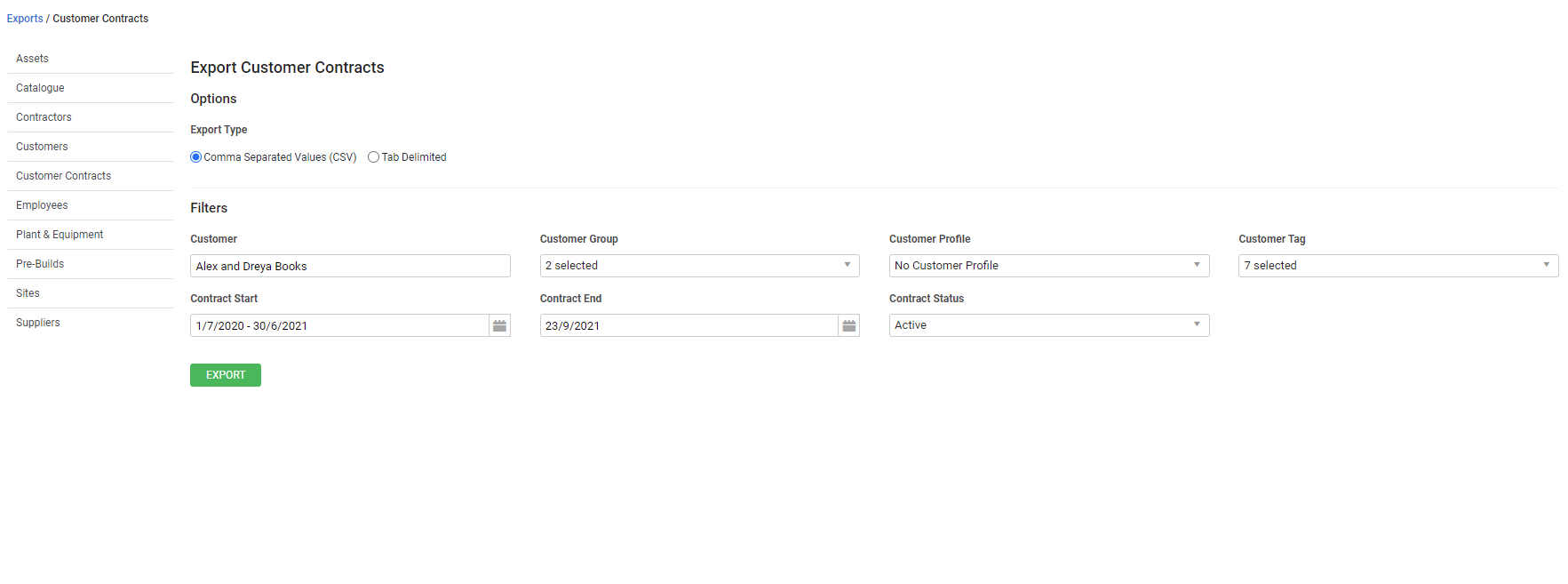Open Catalogue in the sidebar
This screenshot has width=1568, height=584.
(90, 88)
